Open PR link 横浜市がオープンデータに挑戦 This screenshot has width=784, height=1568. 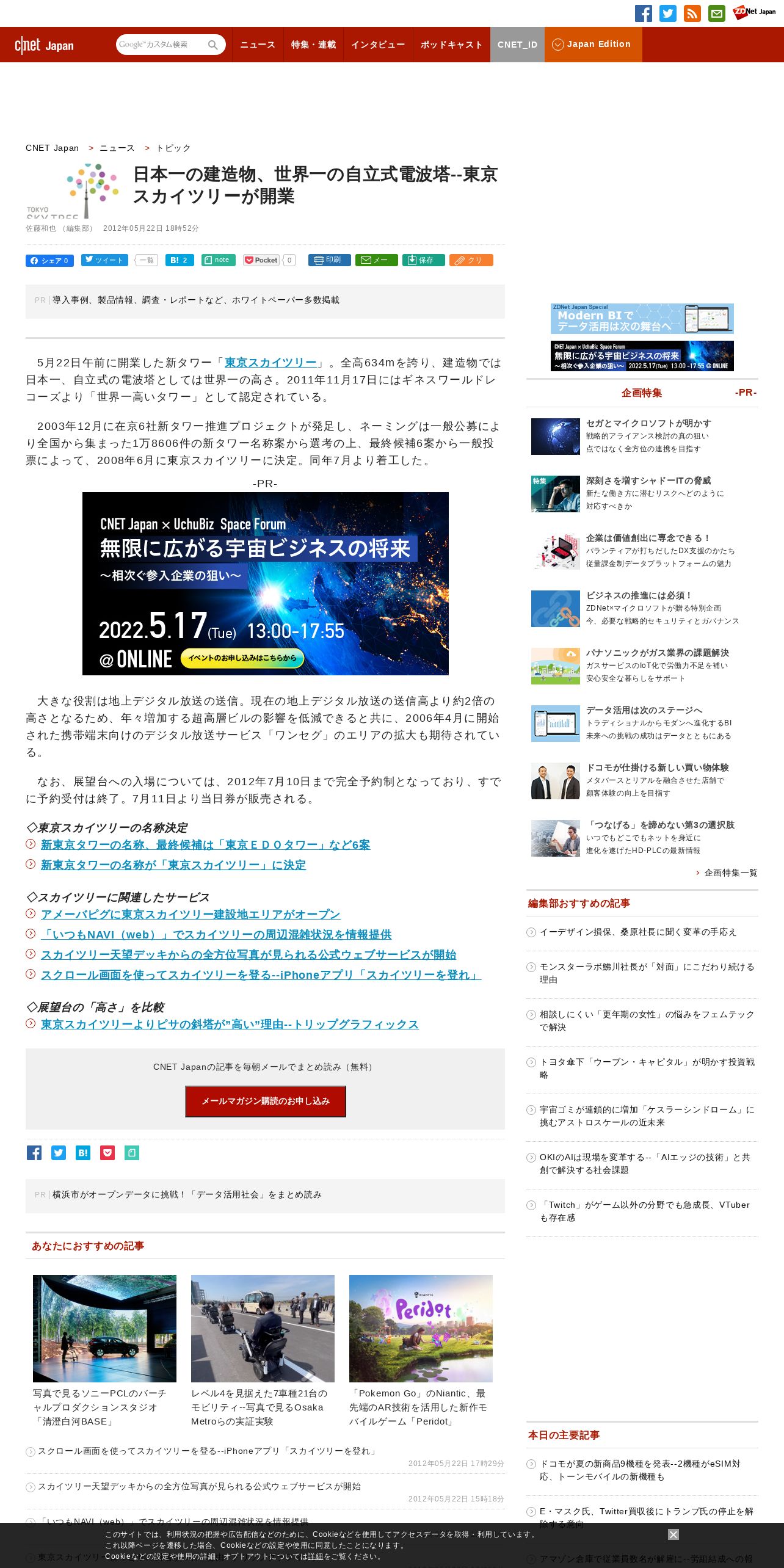pyautogui.click(x=187, y=1194)
